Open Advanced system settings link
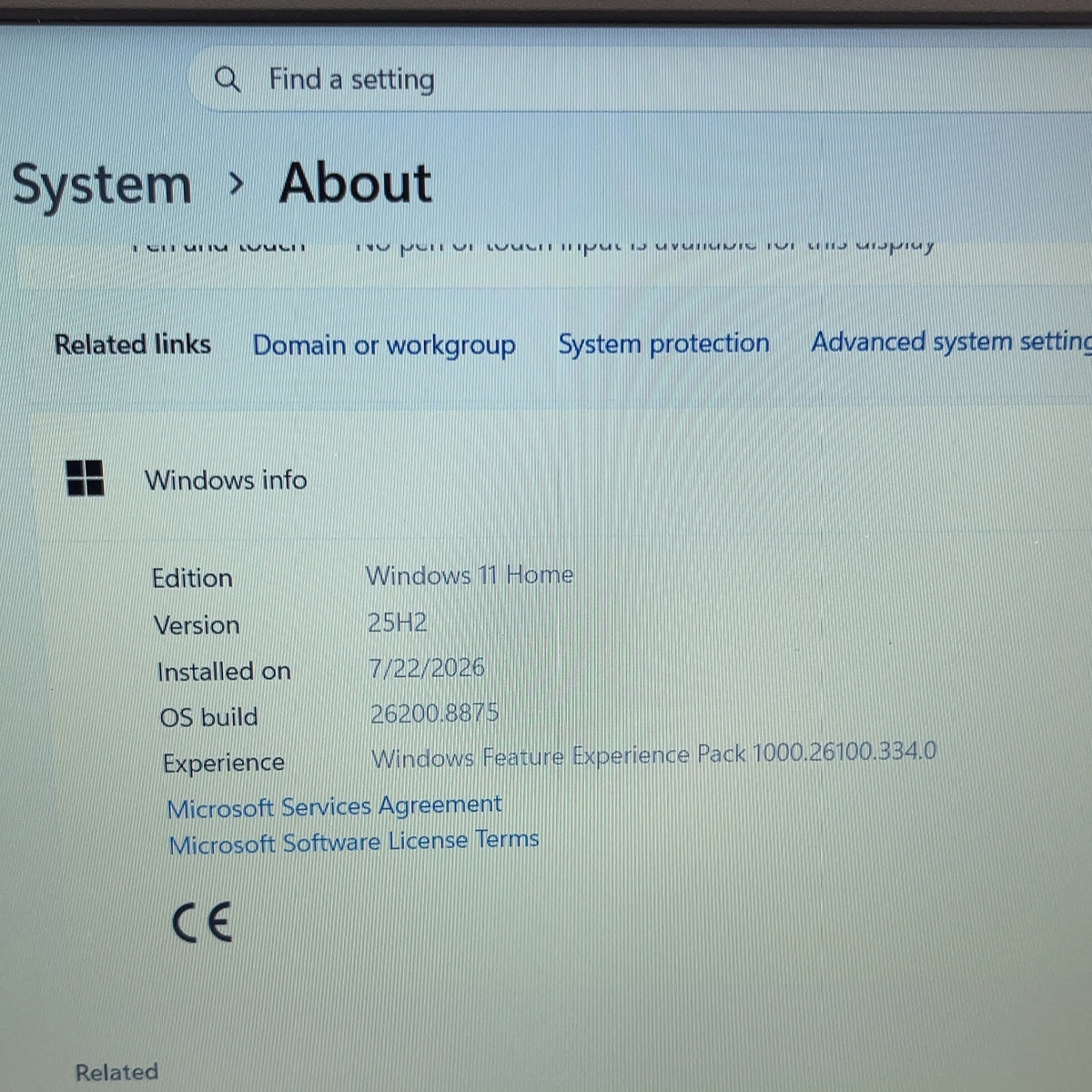The height and width of the screenshot is (1092, 1092). pos(951,342)
